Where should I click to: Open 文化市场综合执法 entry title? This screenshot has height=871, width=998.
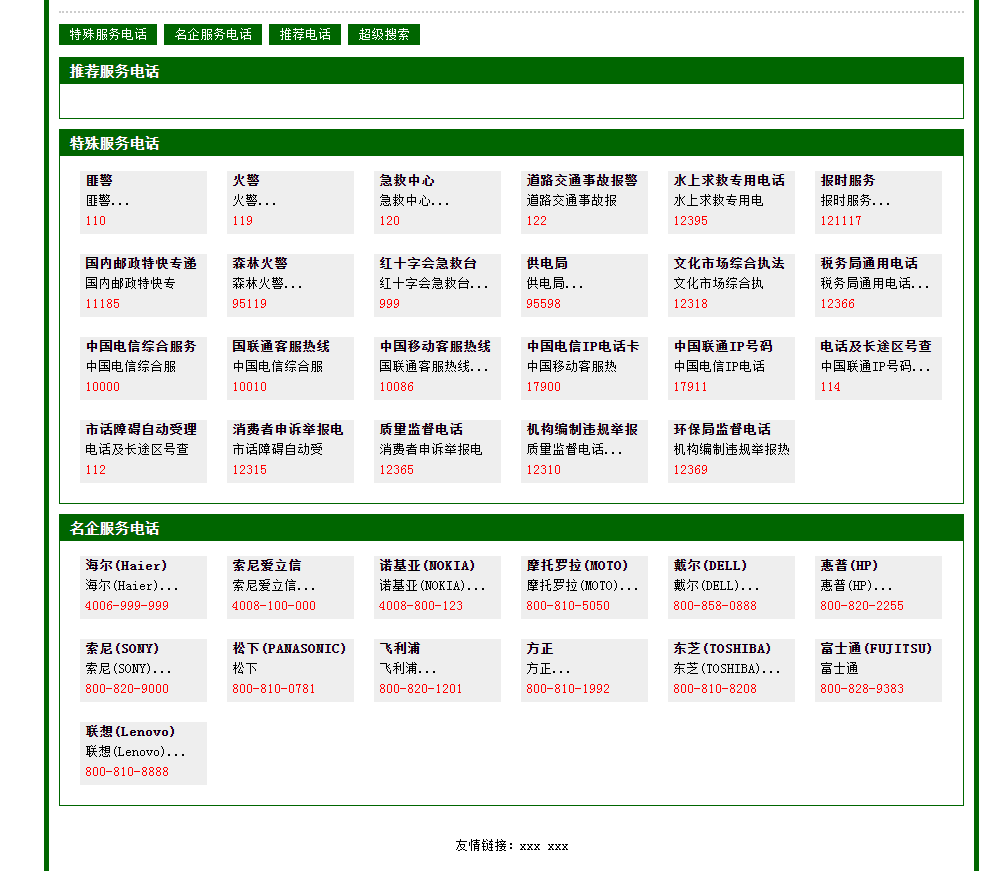click(729, 264)
